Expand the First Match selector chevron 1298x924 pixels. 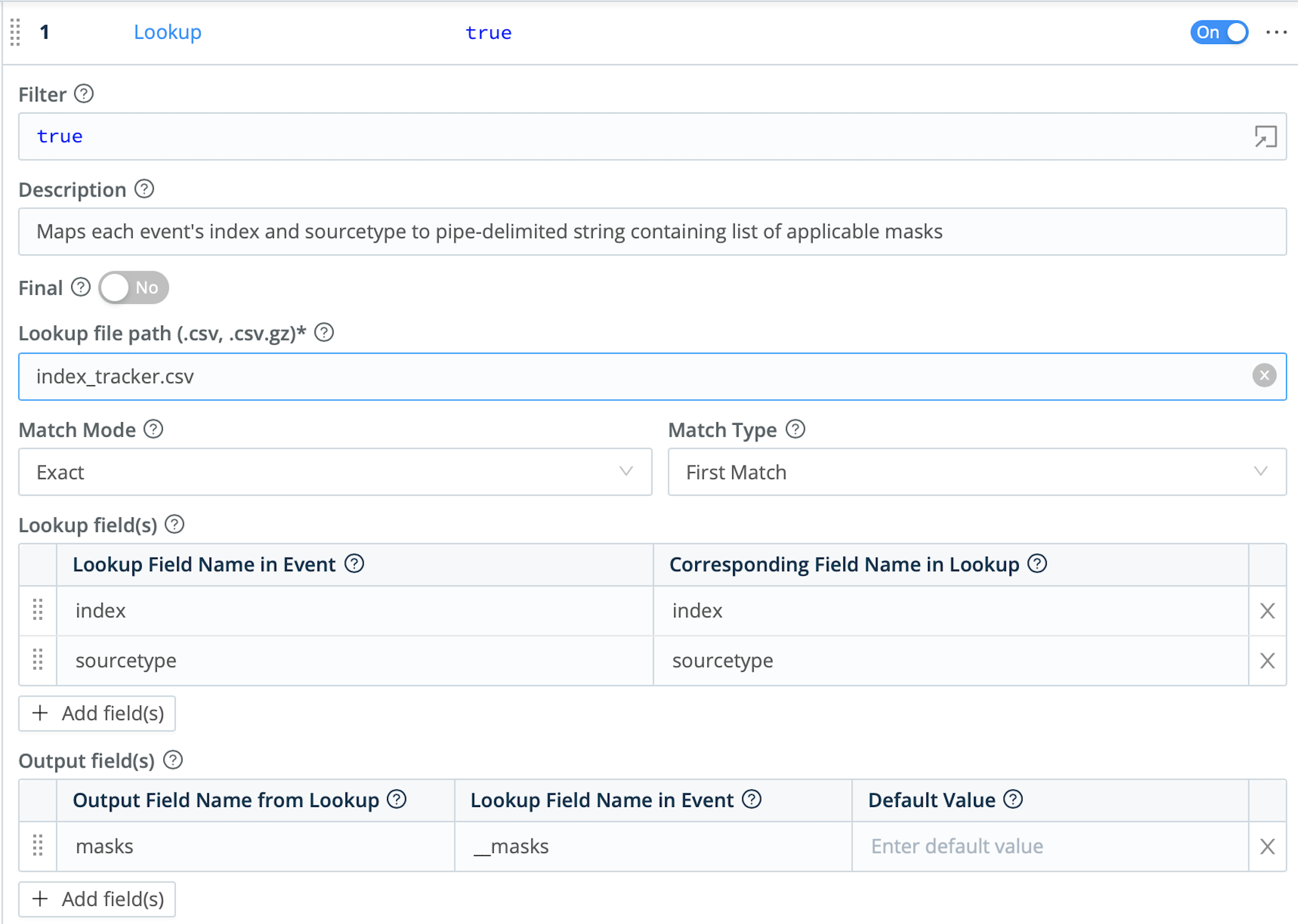tap(1260, 472)
